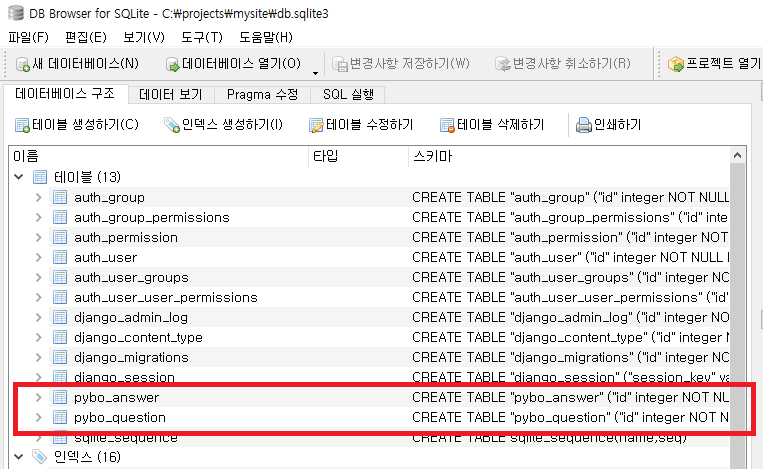
Task: Select the pybo_answer table name
Action: pos(116,397)
